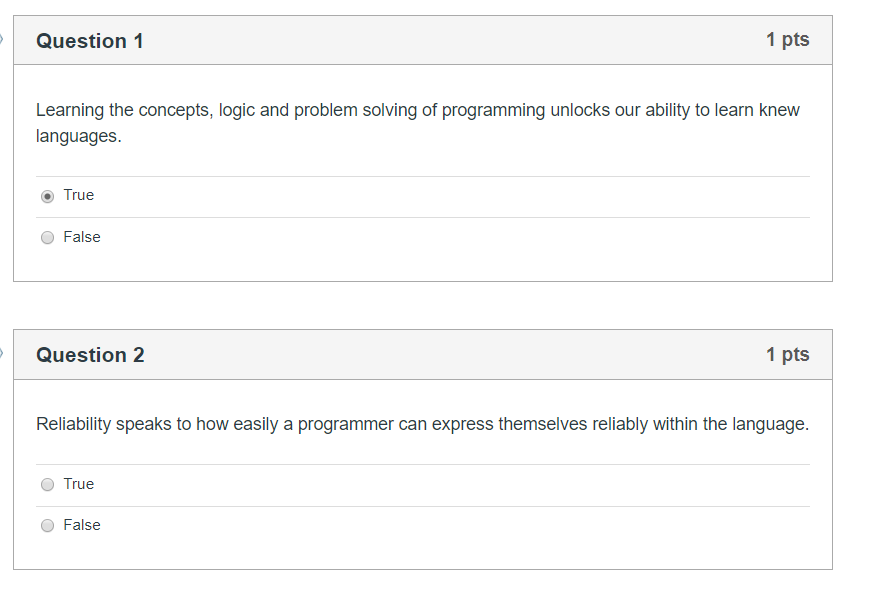
Task: Choose the False radio button under Question 2
Action: coord(47,526)
